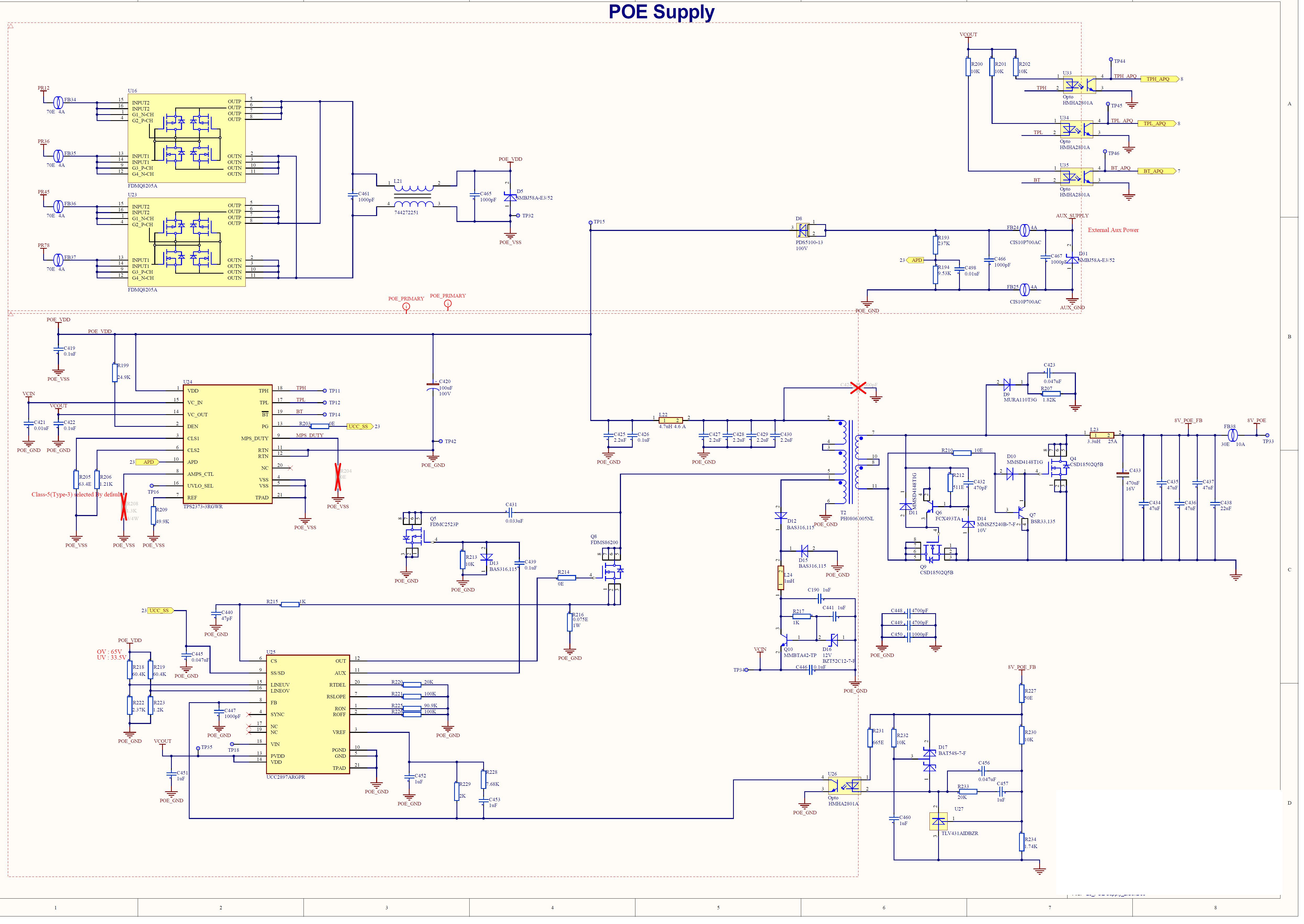
Task: Click the External Aux Power annotation text
Action: click(x=1114, y=230)
